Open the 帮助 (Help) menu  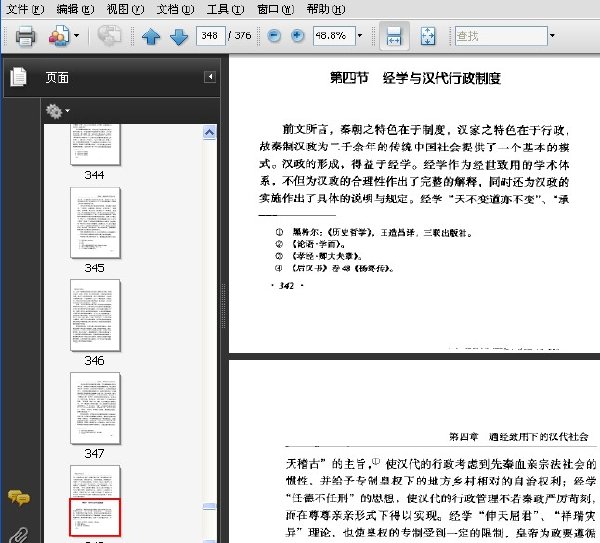[x=326, y=9]
